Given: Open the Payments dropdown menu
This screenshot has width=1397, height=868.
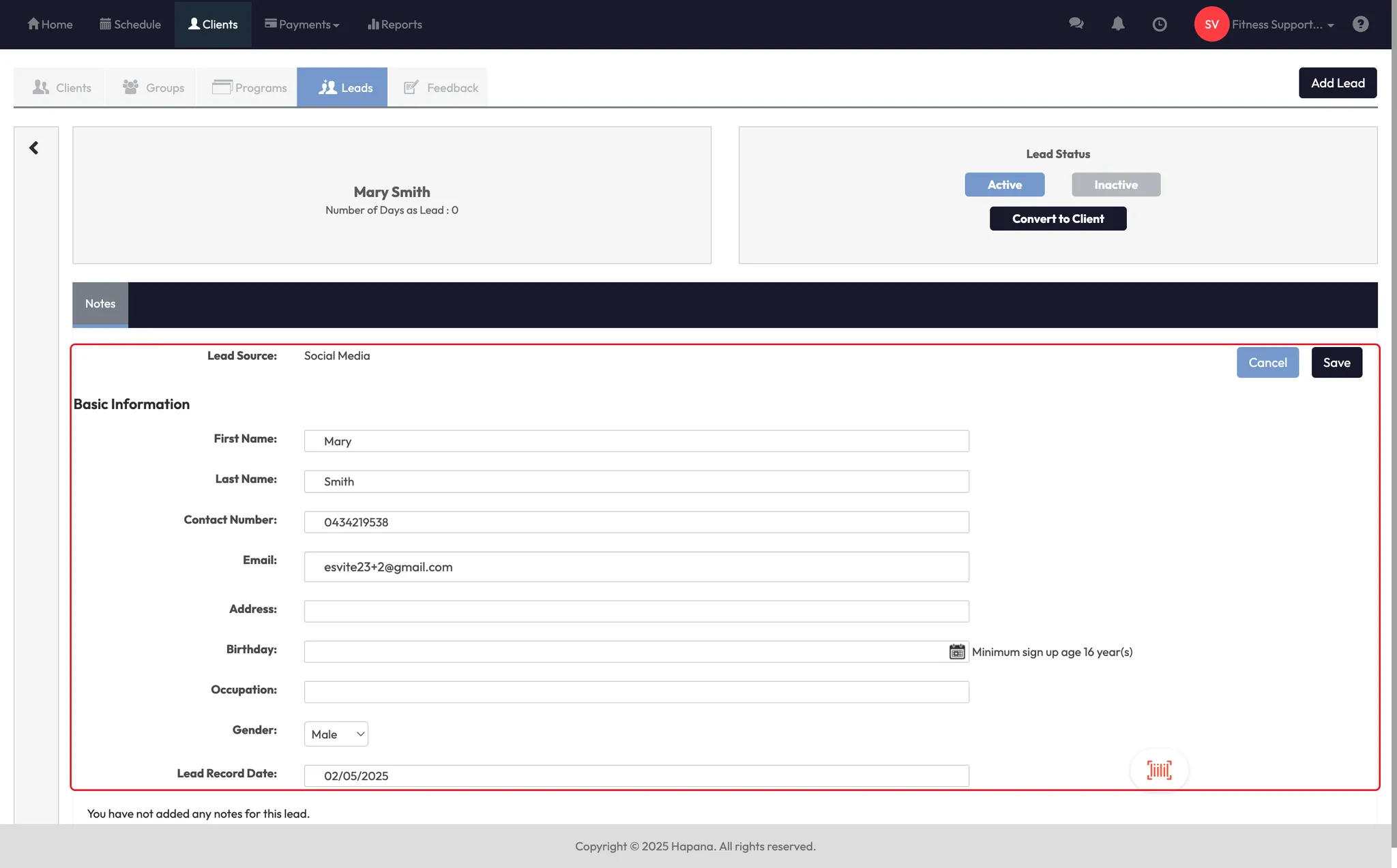Looking at the screenshot, I should click(x=302, y=25).
